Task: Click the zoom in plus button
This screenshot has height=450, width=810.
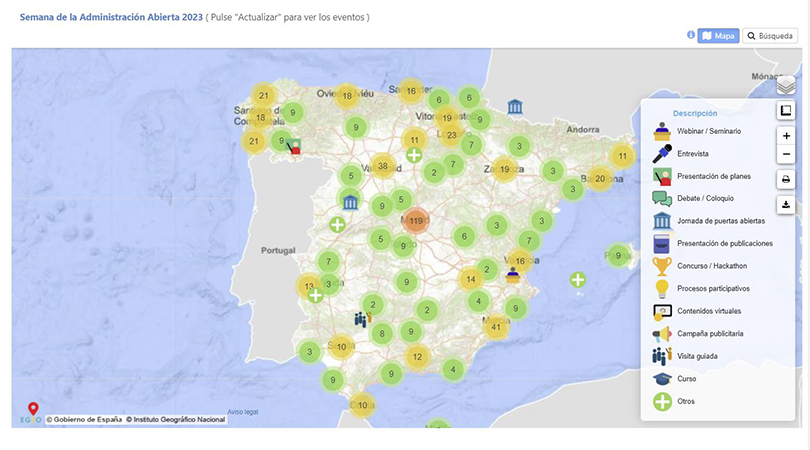Action: point(786,135)
